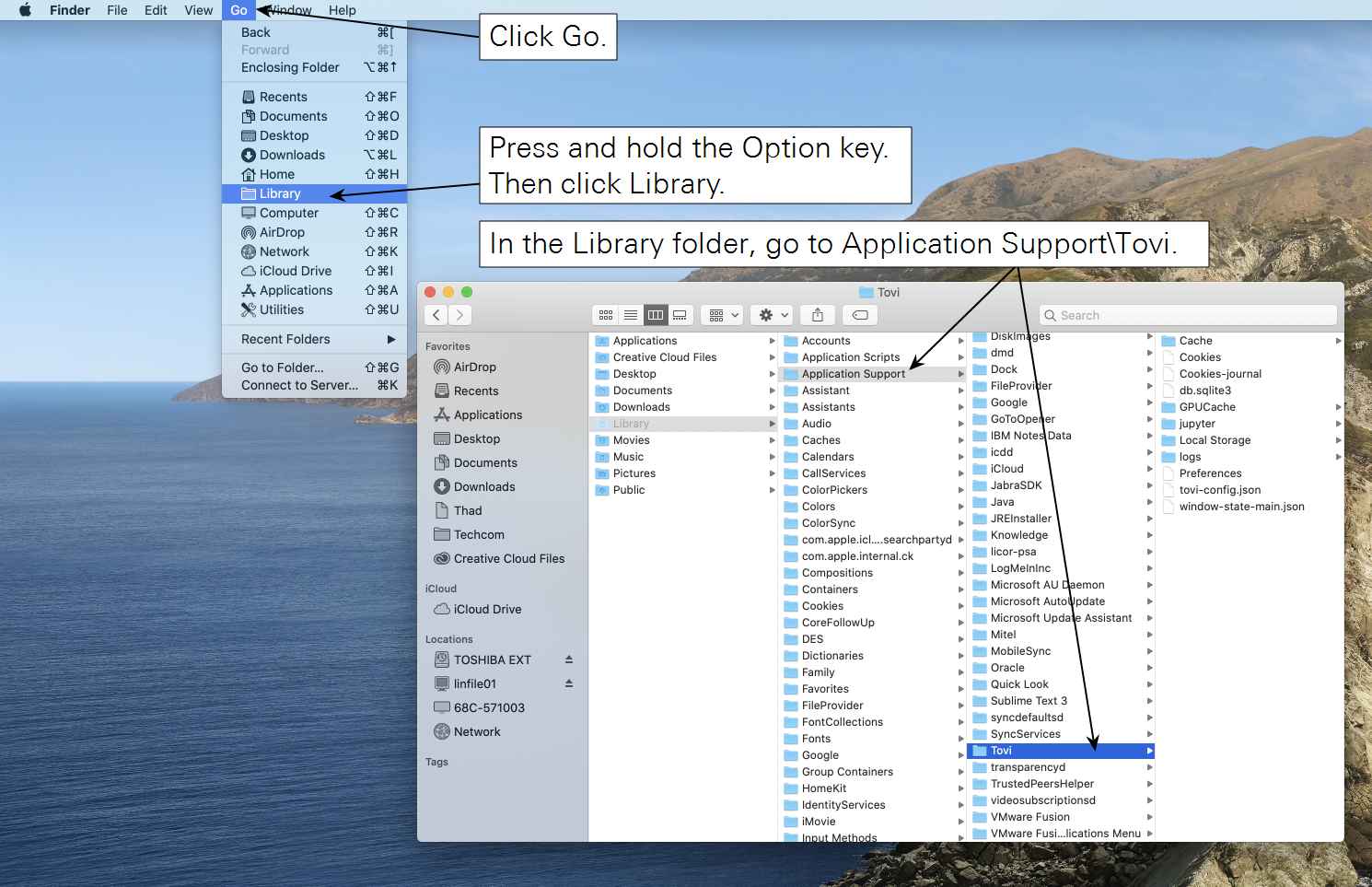Expand the Movies folder arrow

coord(772,440)
